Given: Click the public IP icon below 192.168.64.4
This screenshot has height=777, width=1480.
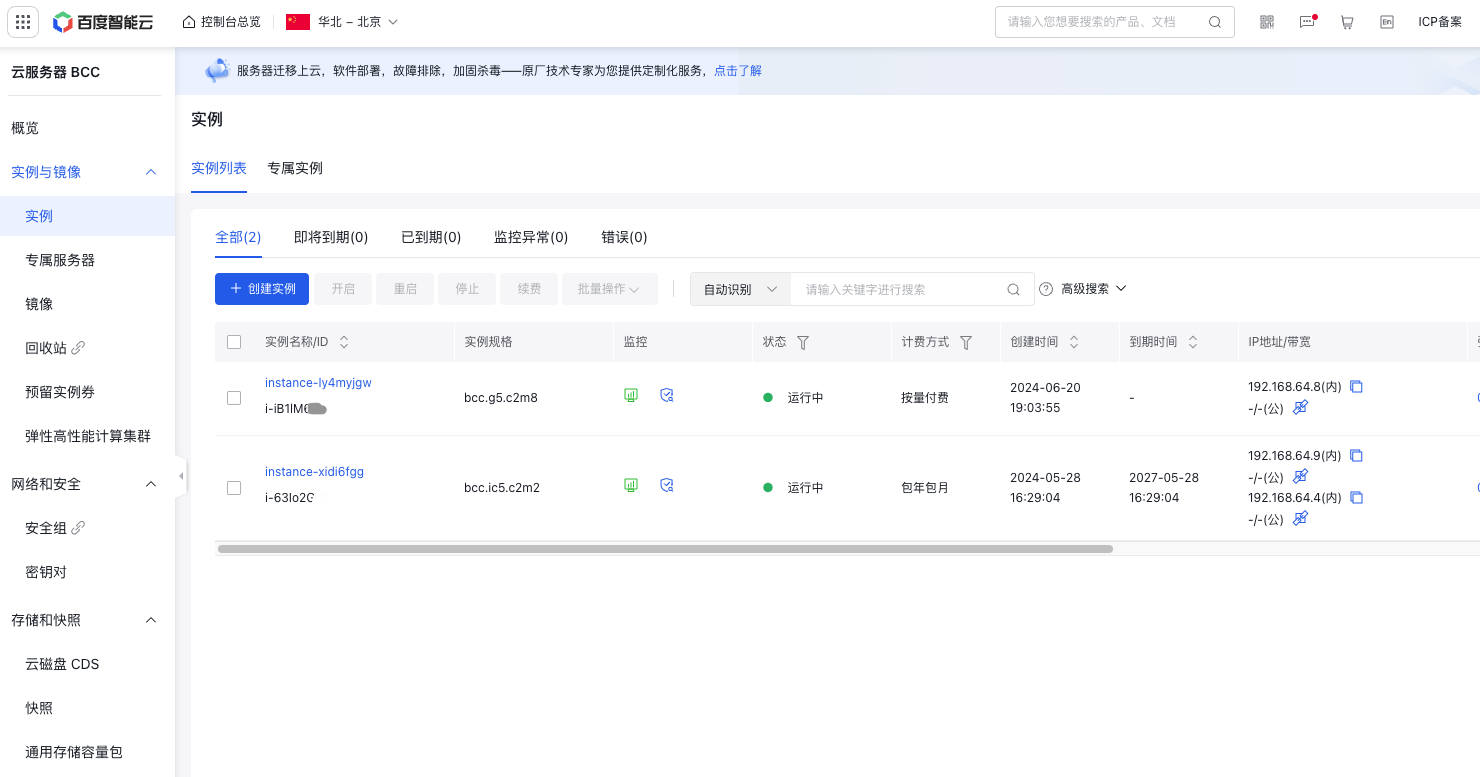Looking at the screenshot, I should 1300,518.
